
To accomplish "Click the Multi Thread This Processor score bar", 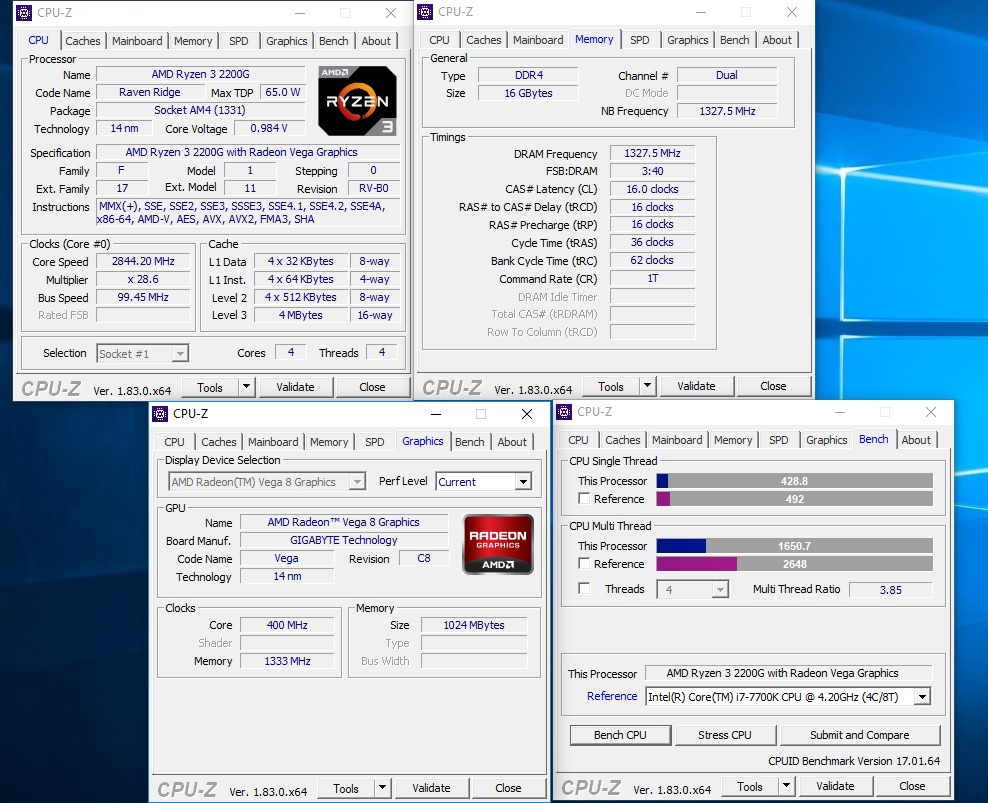I will [x=794, y=545].
